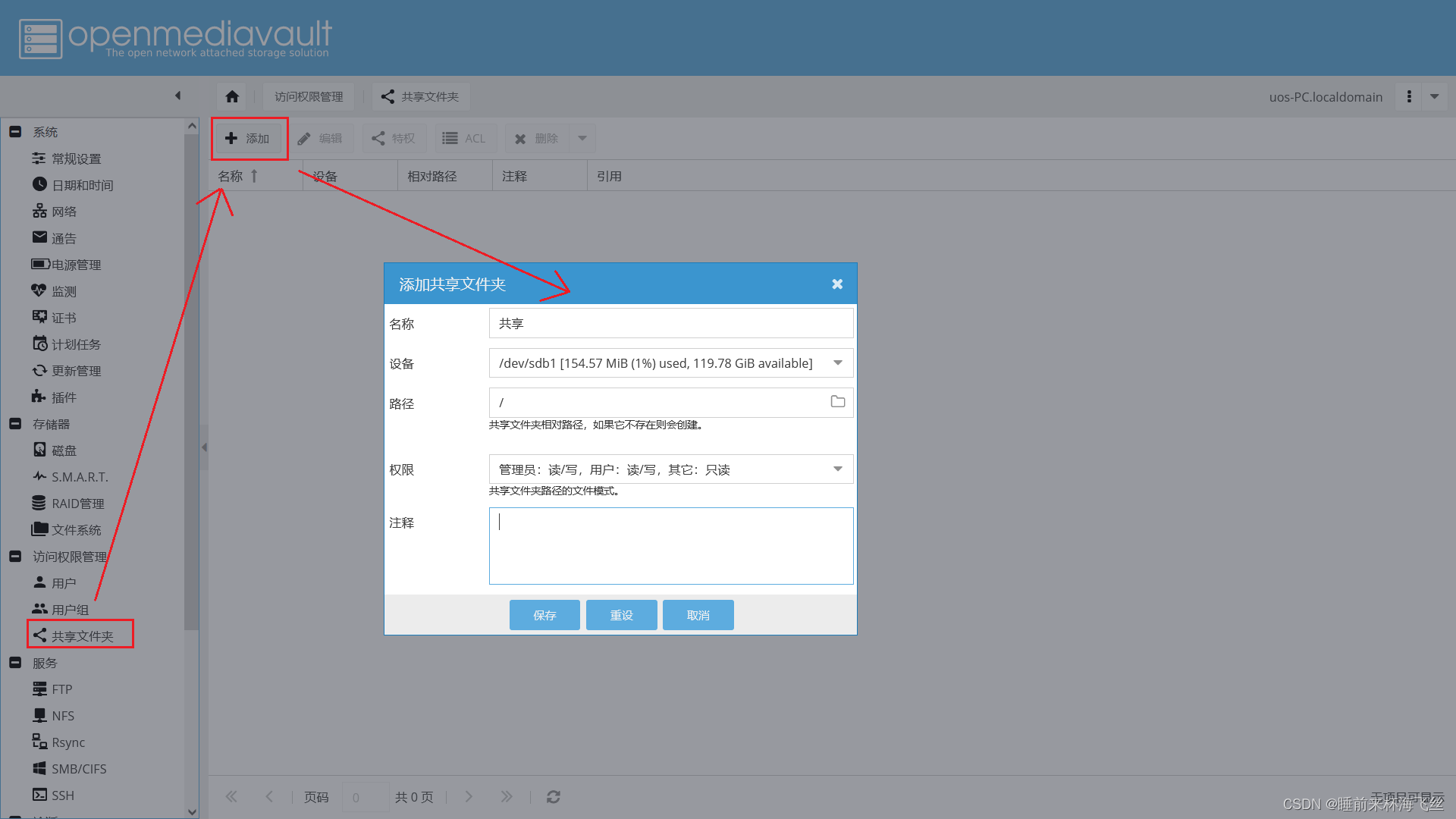Click the sidebar vertical scrollbar
The width and height of the screenshot is (1456, 819).
click(x=191, y=379)
